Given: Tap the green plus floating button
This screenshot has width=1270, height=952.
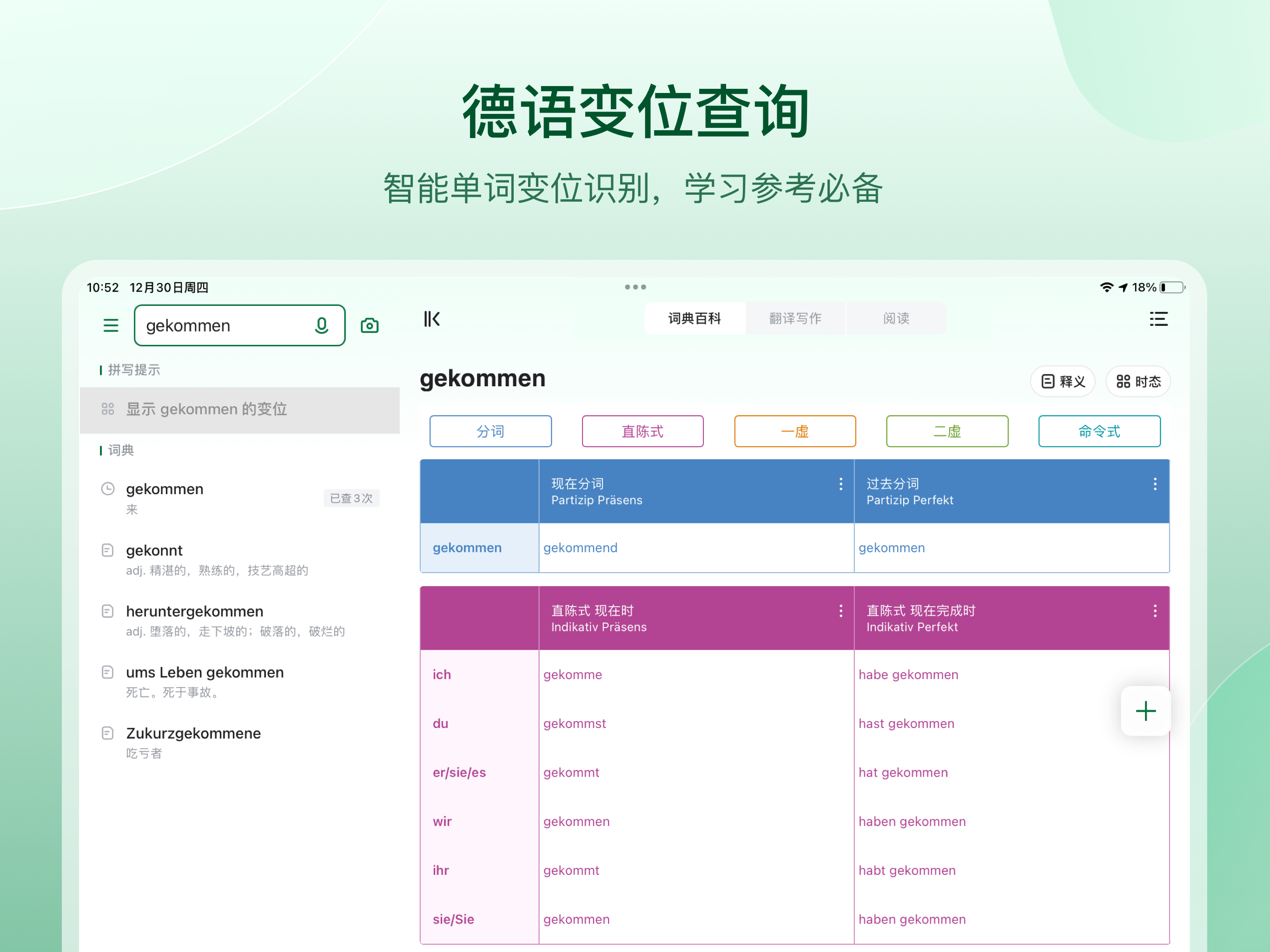Looking at the screenshot, I should coord(1145,711).
